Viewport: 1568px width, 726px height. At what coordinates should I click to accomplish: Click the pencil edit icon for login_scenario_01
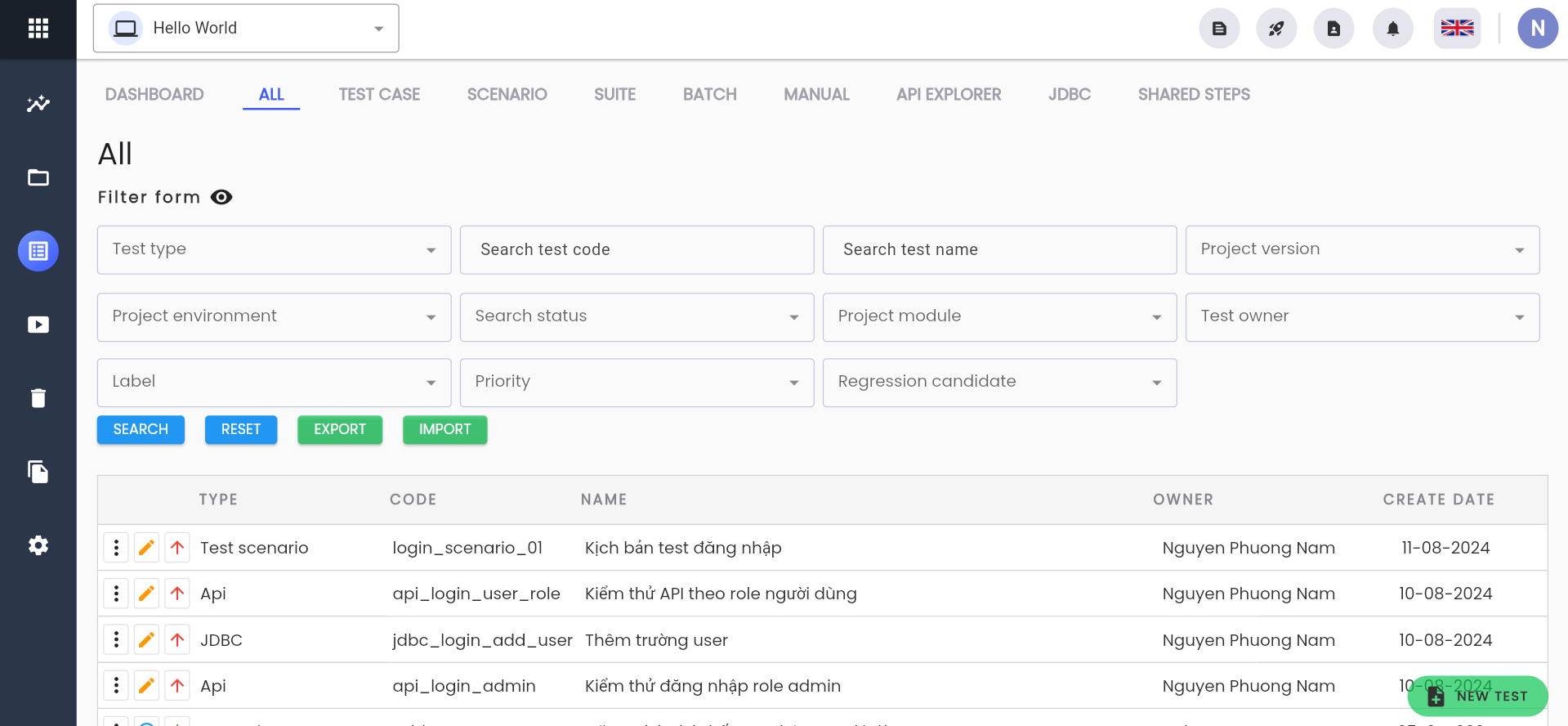(146, 548)
